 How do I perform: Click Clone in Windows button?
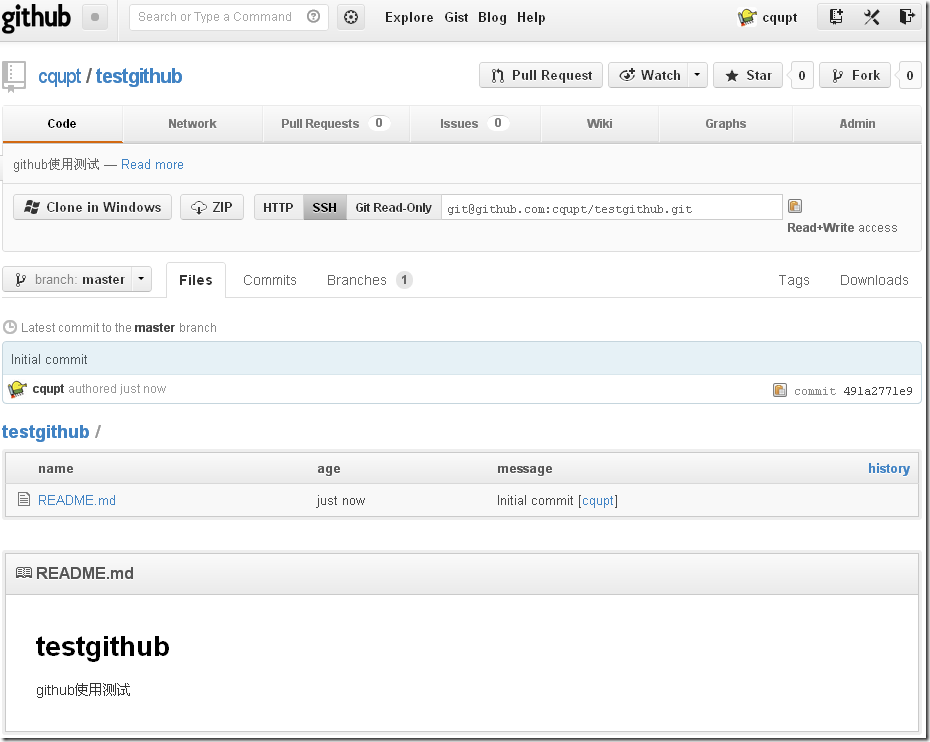tap(93, 207)
